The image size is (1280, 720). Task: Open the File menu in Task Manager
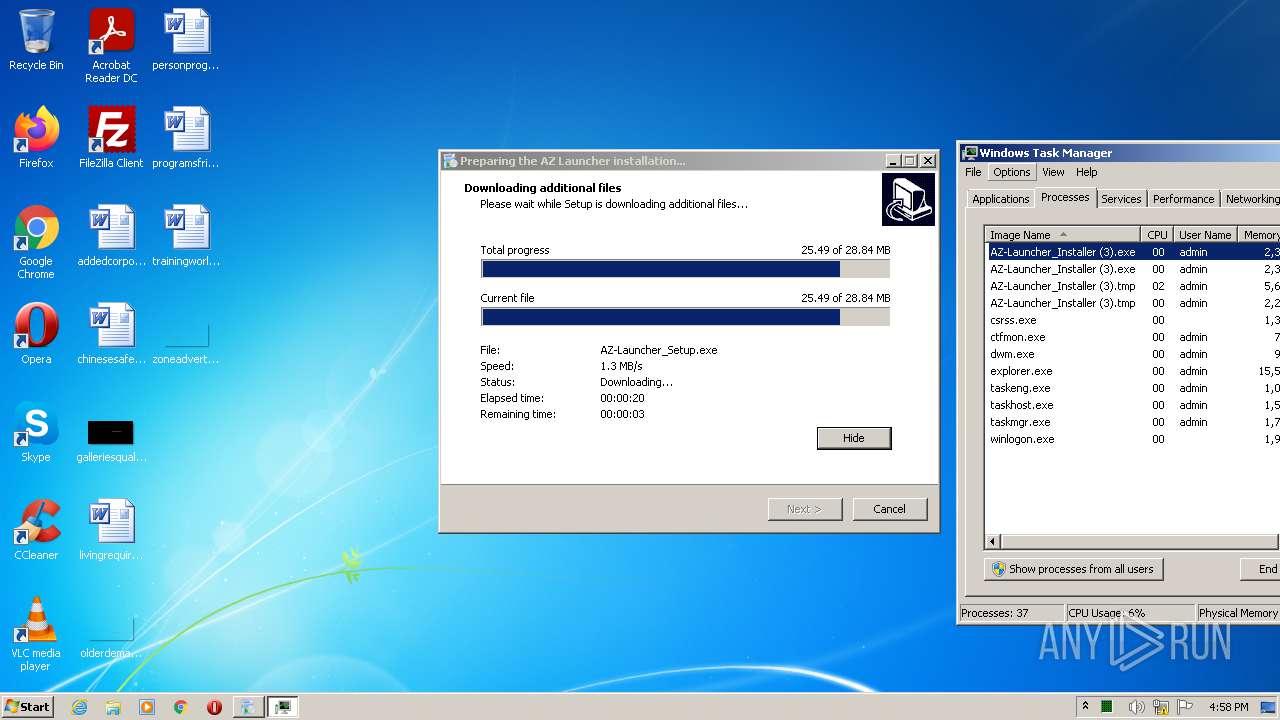click(x=973, y=172)
